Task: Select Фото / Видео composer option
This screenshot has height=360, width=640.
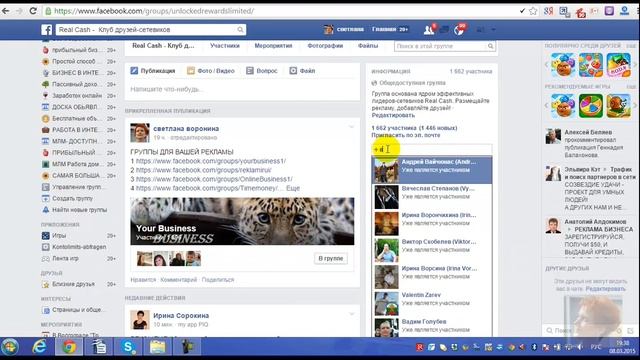Action: [x=211, y=71]
